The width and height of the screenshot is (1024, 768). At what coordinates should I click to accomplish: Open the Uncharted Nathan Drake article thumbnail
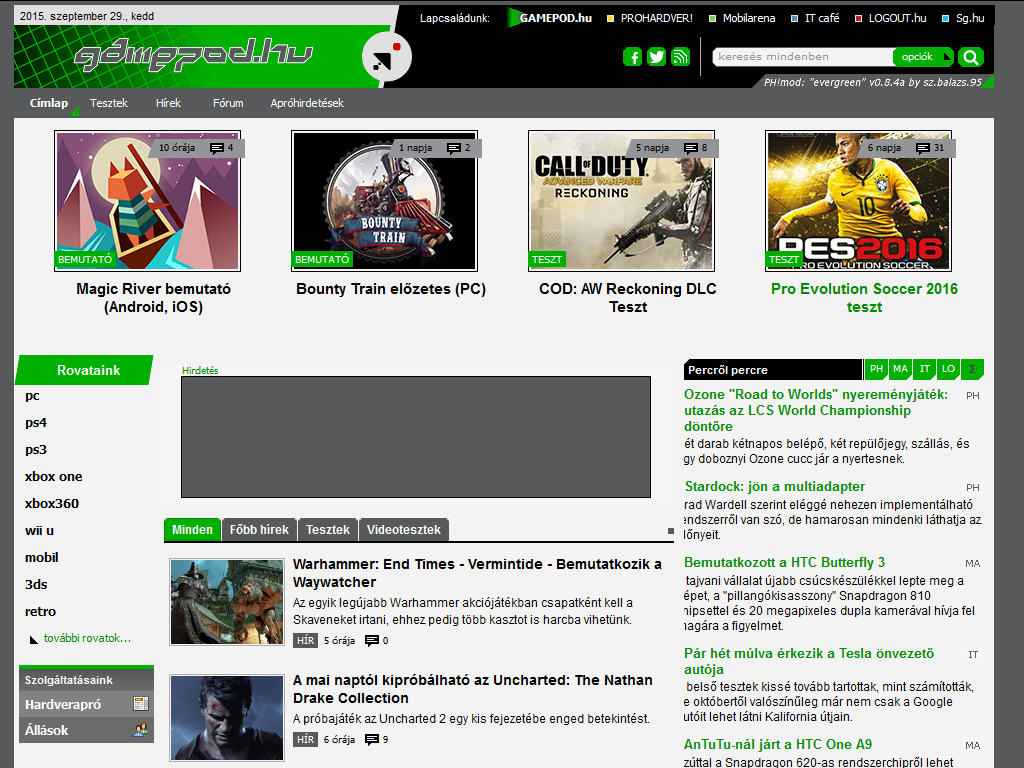227,718
